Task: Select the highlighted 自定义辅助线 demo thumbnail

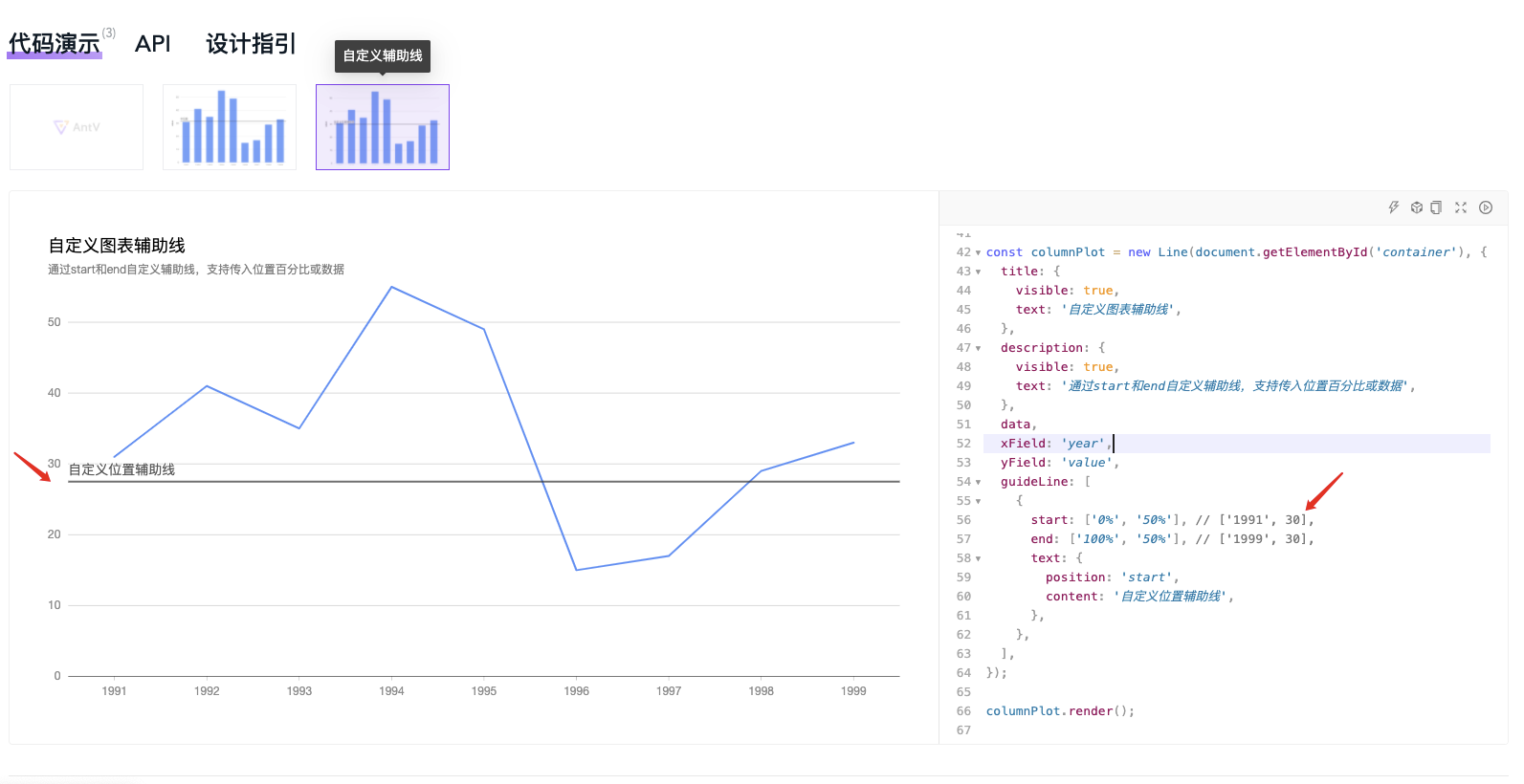Action: (x=383, y=127)
